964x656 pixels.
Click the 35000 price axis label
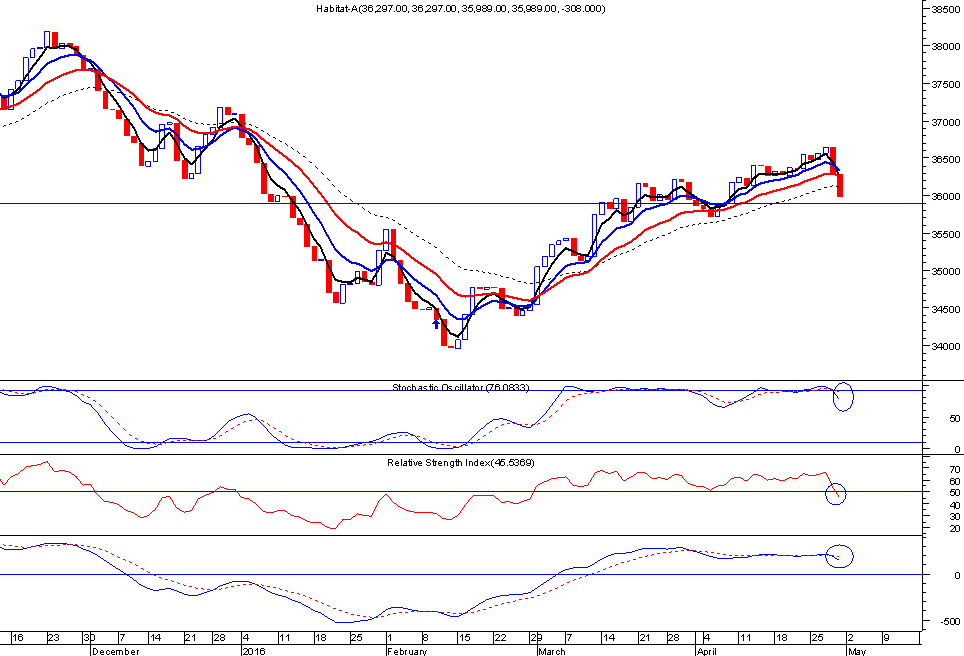(946, 271)
